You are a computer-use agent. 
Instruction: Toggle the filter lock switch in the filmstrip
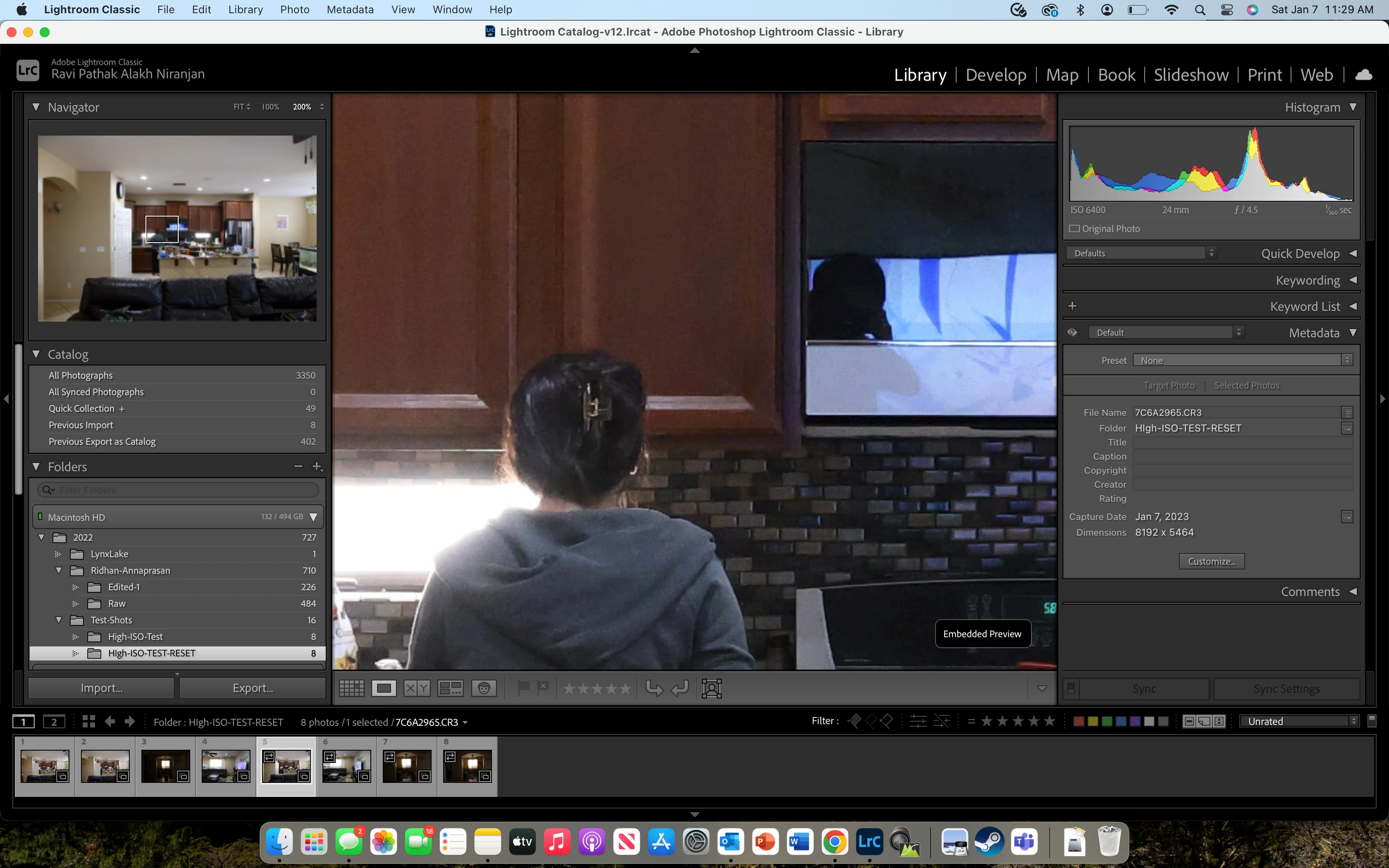pyautogui.click(x=1372, y=721)
